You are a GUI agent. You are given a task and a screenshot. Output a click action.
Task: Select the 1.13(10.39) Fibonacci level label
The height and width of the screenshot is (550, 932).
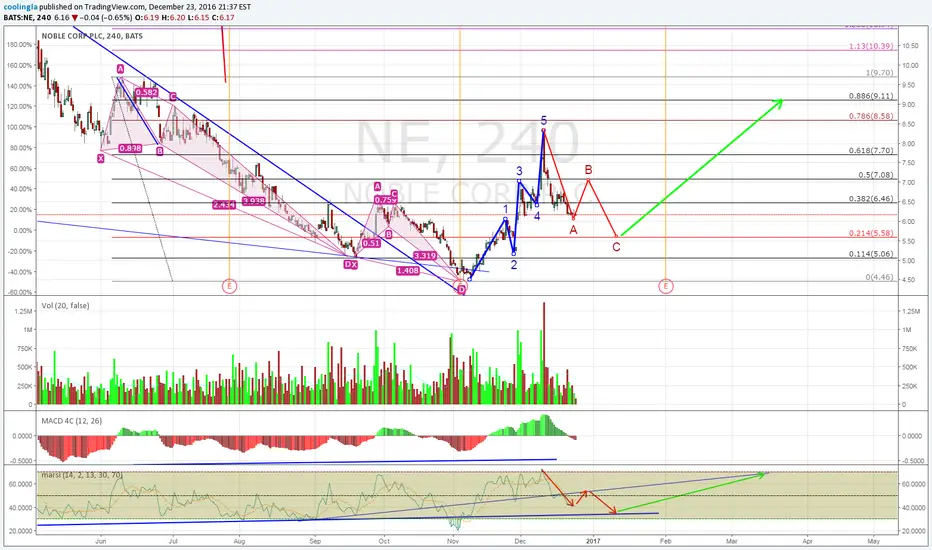871,46
